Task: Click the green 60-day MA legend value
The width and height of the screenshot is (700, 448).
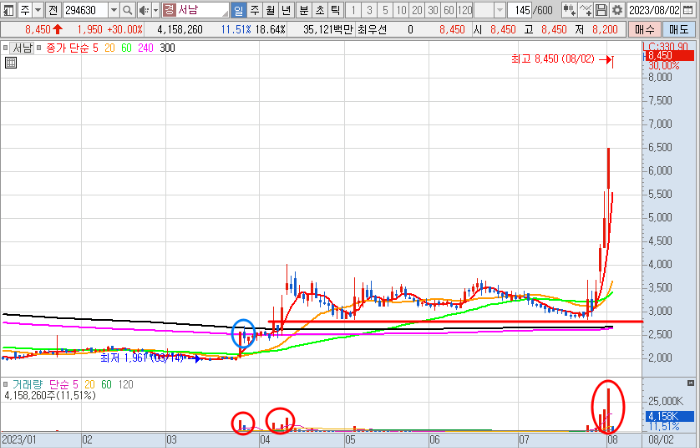Action: click(126, 48)
